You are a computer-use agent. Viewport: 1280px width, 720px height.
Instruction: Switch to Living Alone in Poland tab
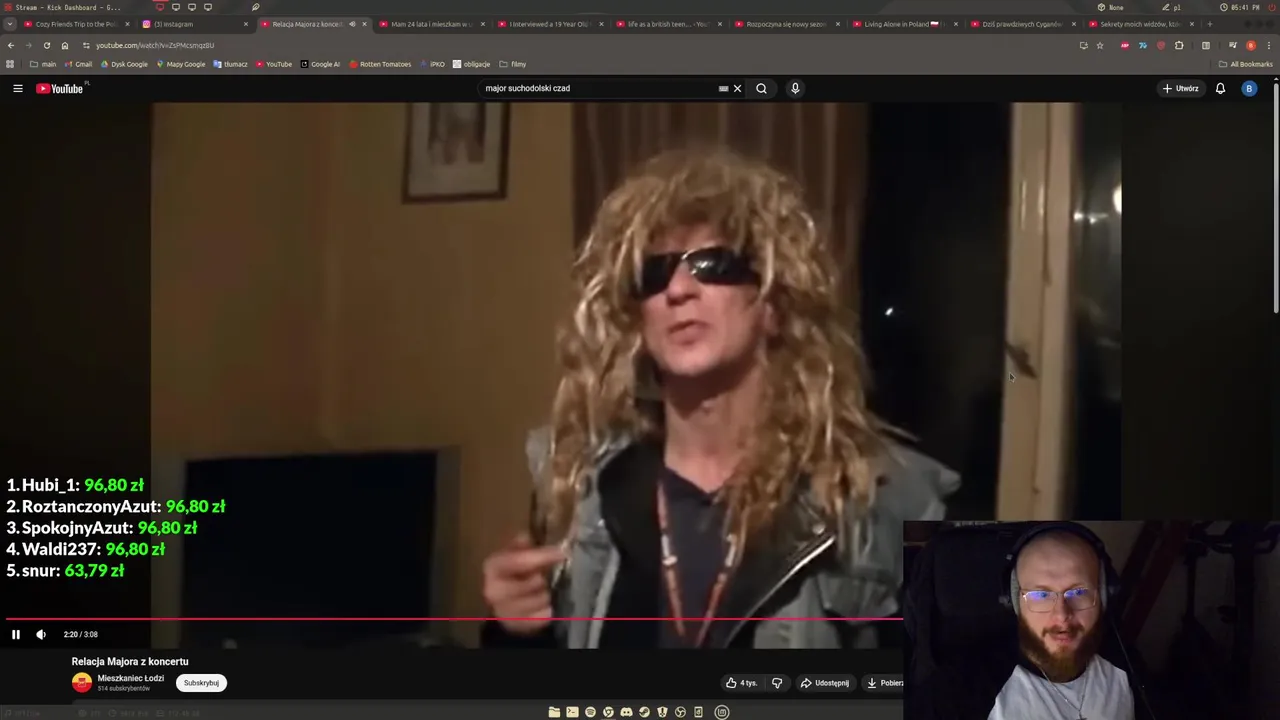tap(903, 24)
